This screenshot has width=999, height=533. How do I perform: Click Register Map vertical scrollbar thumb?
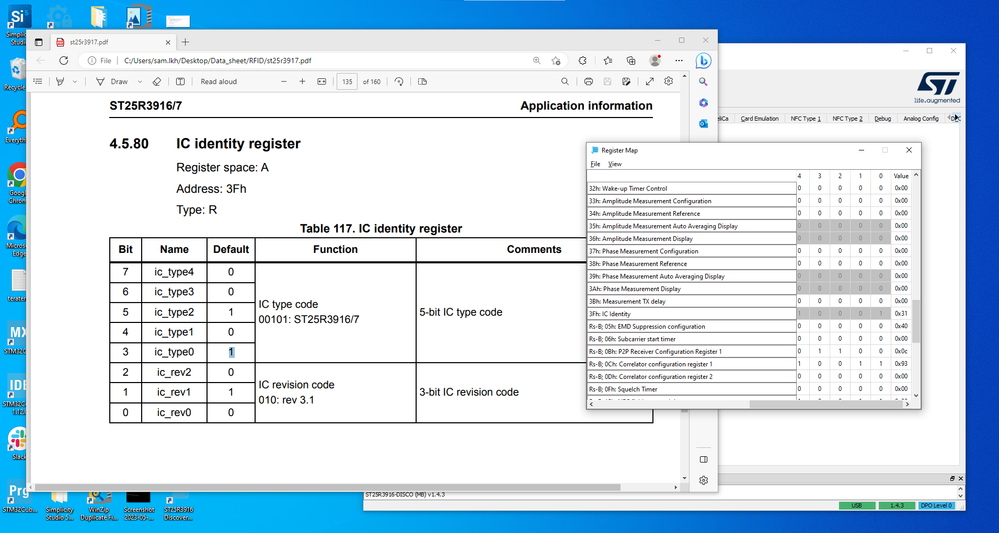pos(916,322)
